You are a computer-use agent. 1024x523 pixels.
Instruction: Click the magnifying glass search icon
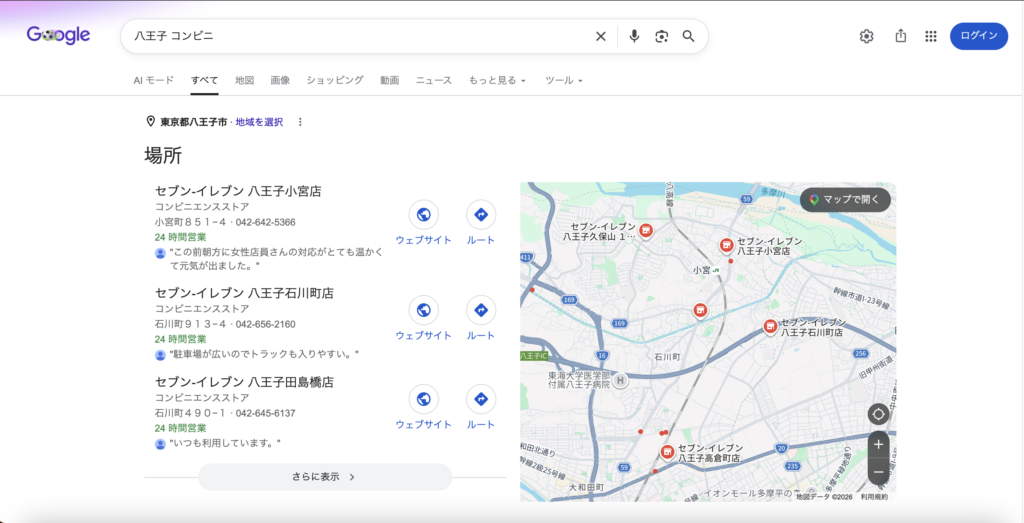coord(688,37)
